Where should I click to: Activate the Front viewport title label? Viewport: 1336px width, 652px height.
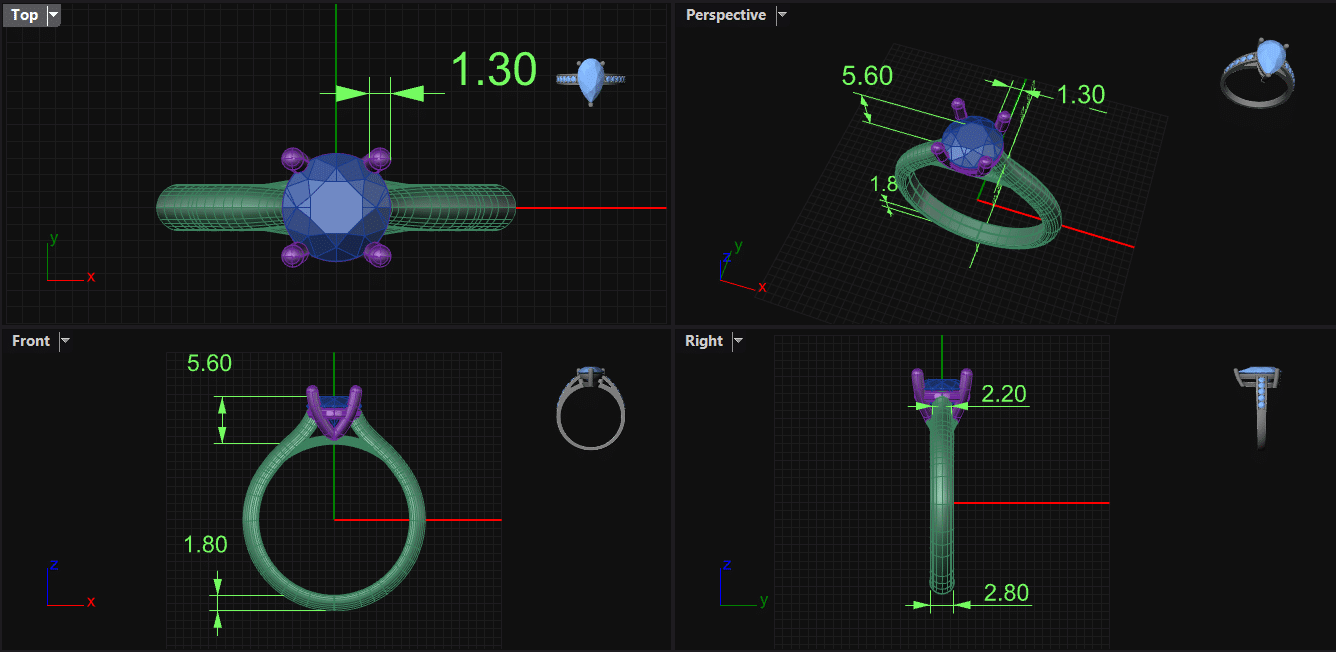[x=31, y=341]
